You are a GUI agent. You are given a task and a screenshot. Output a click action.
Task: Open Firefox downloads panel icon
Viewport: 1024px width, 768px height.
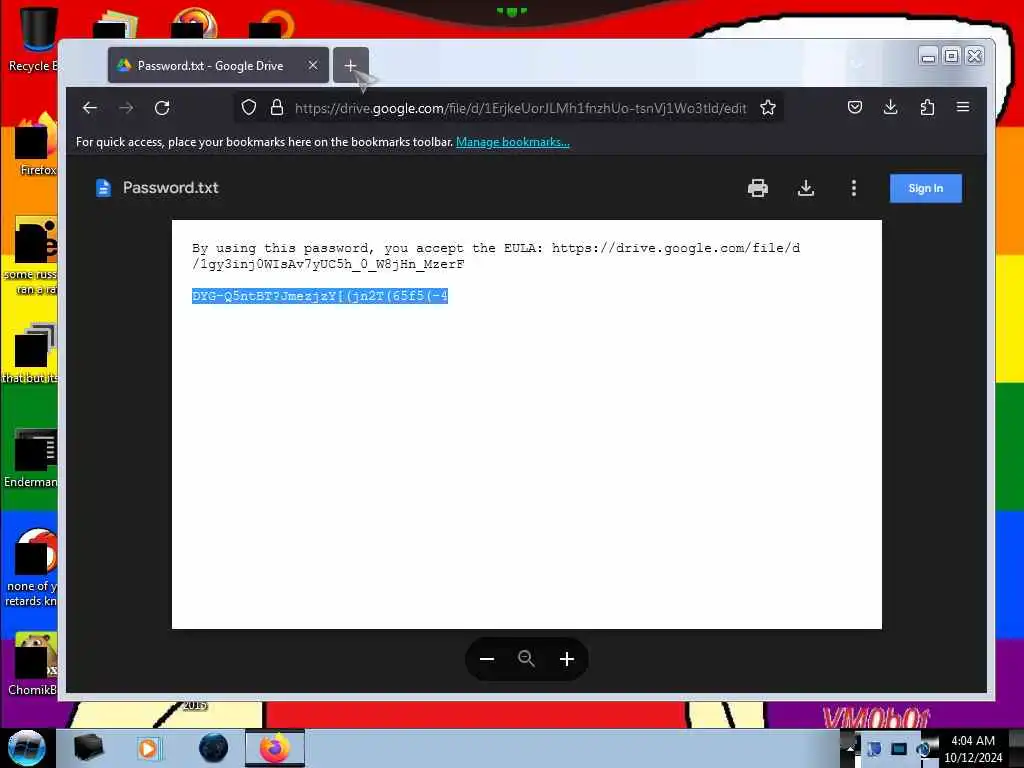(x=890, y=107)
